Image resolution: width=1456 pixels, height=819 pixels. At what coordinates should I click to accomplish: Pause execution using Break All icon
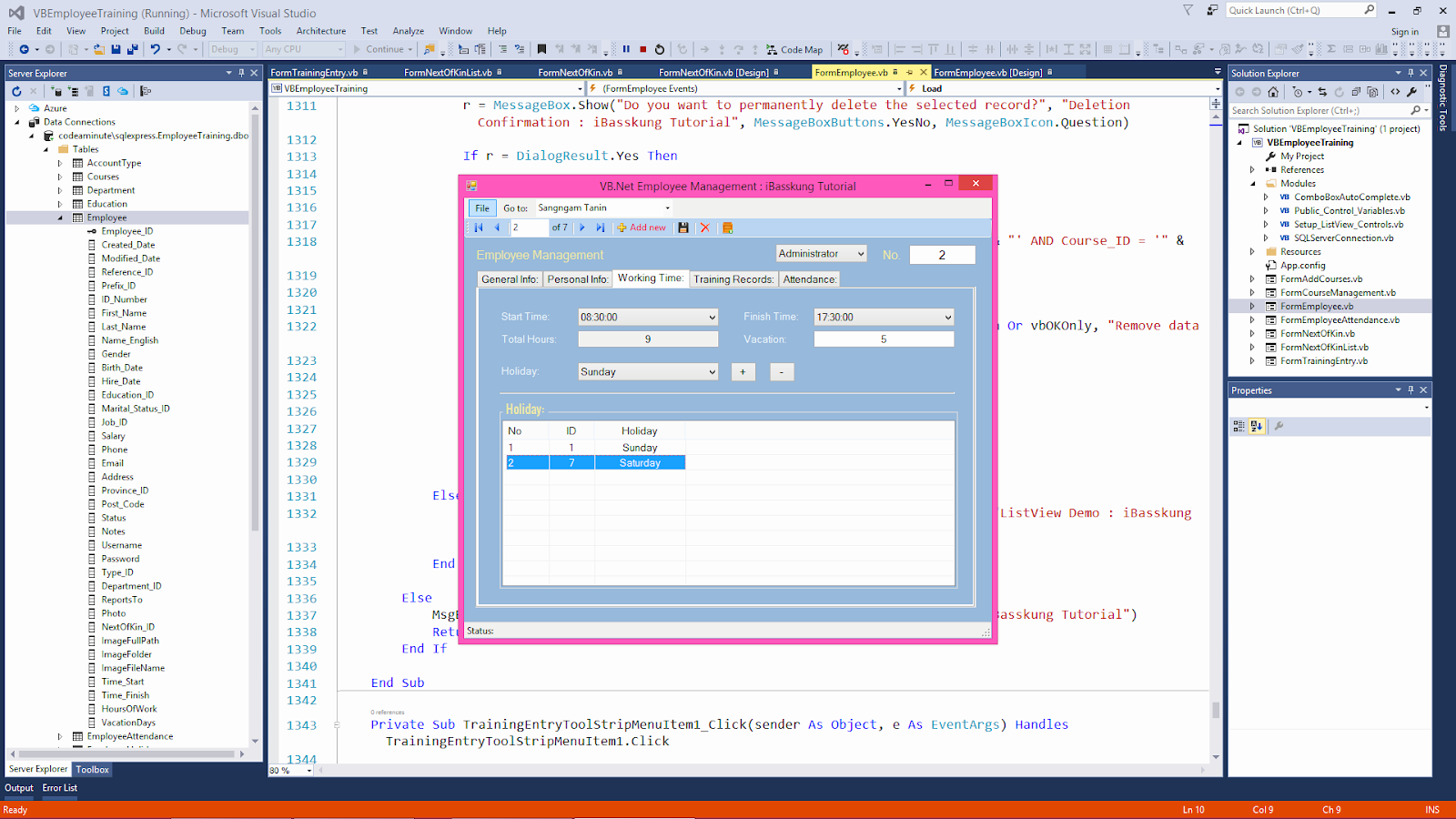click(x=625, y=49)
